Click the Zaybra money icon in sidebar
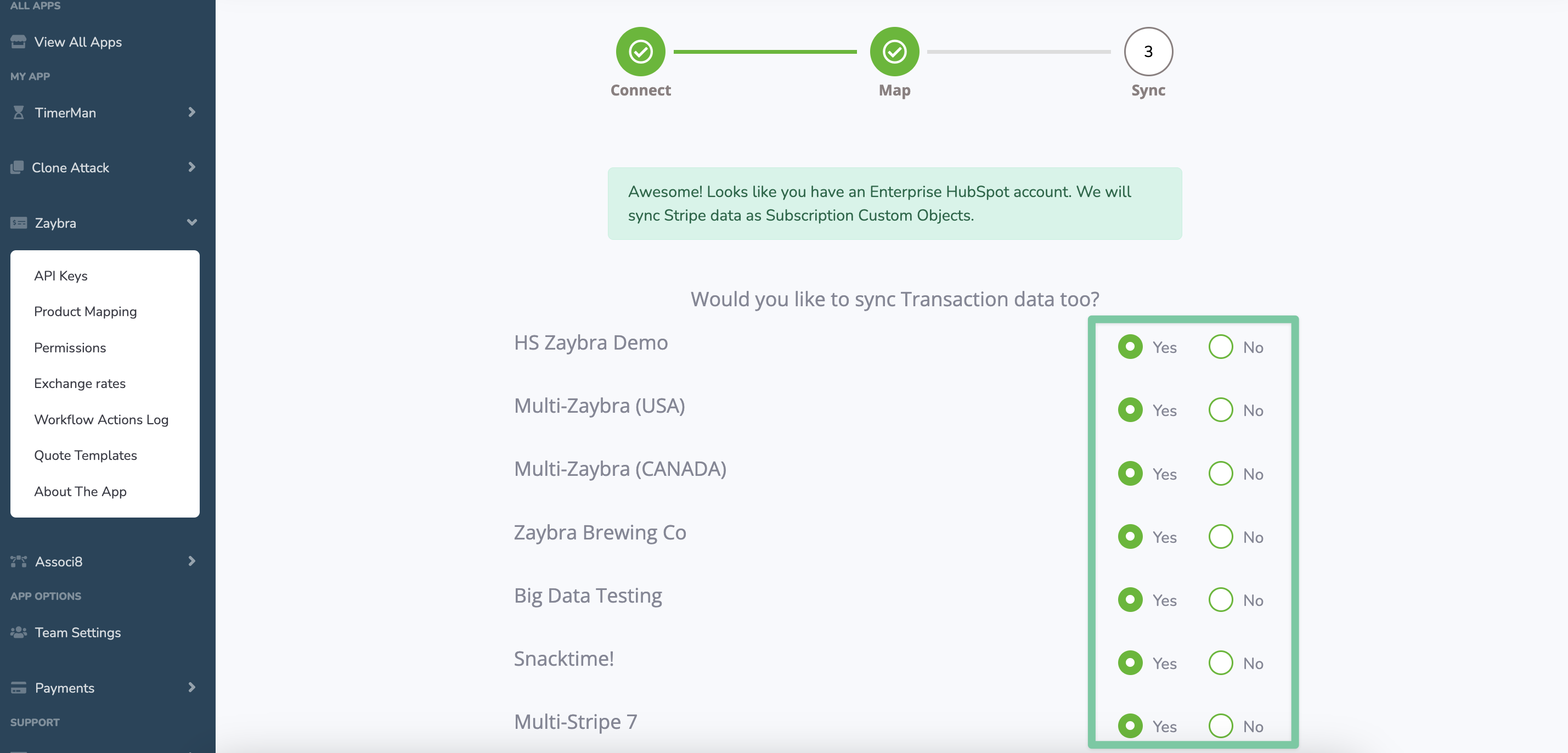 click(x=18, y=223)
